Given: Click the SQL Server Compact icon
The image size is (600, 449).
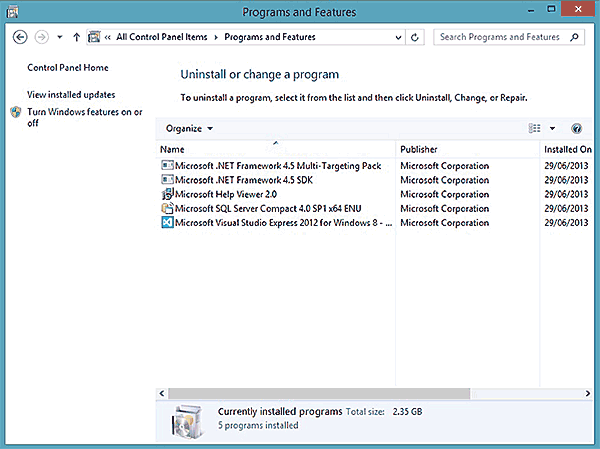Looking at the screenshot, I should click(167, 208).
